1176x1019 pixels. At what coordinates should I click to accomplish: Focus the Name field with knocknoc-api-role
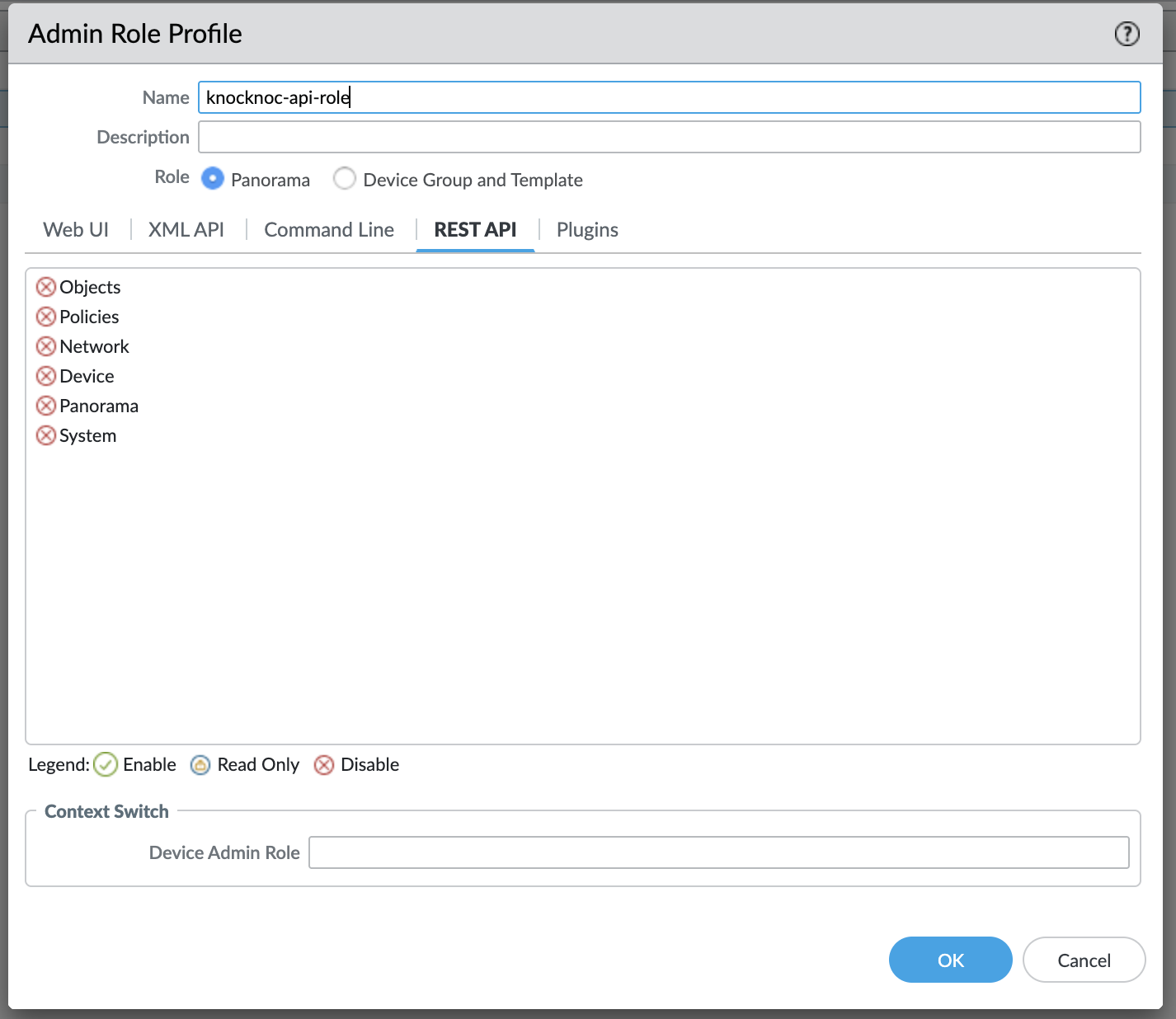point(669,97)
